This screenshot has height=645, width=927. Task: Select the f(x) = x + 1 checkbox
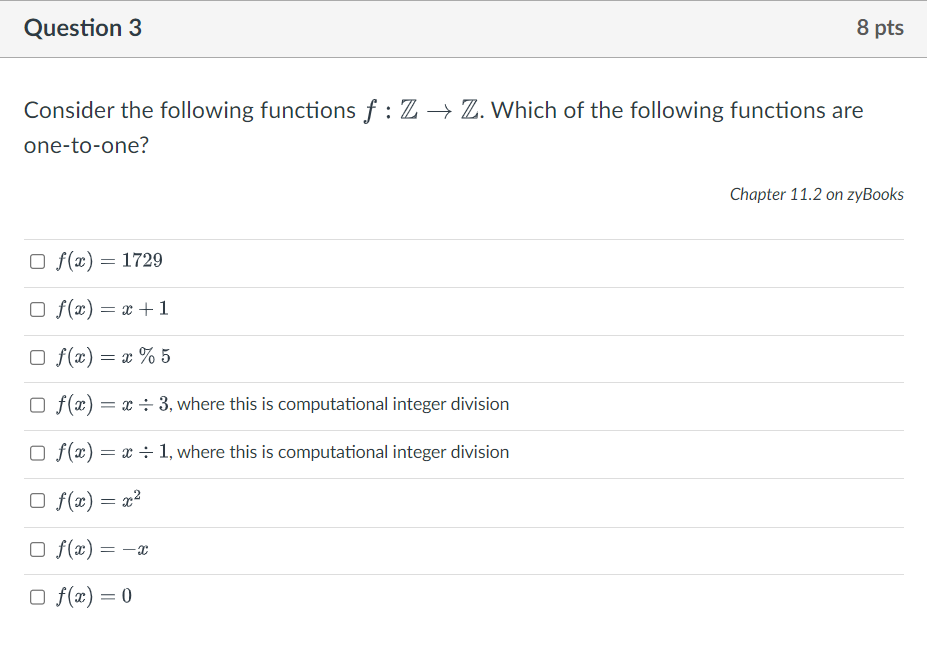coord(37,308)
